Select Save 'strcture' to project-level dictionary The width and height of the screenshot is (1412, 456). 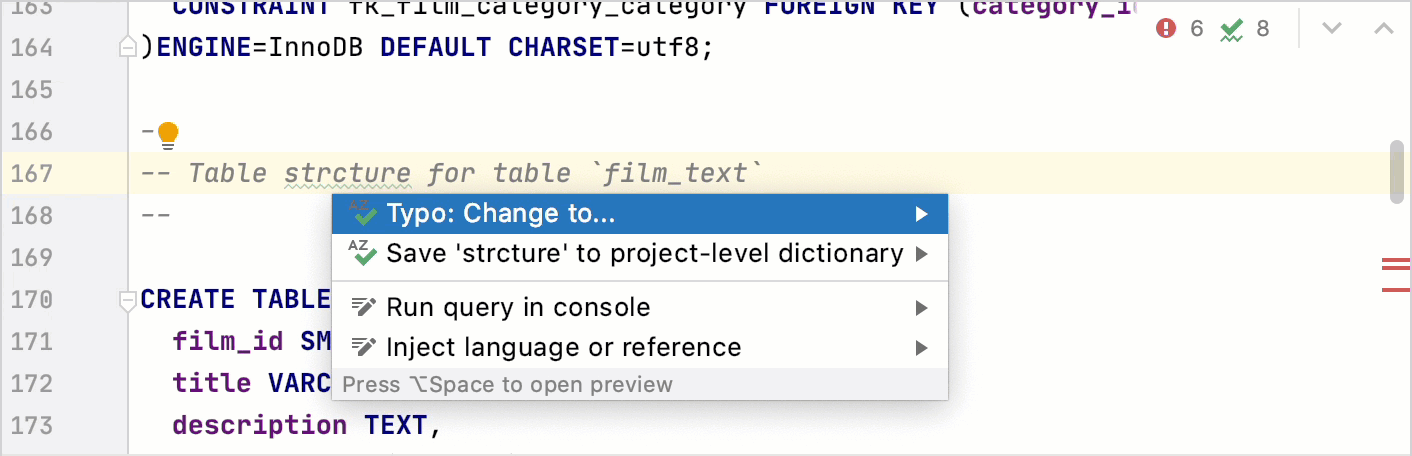pos(644,254)
